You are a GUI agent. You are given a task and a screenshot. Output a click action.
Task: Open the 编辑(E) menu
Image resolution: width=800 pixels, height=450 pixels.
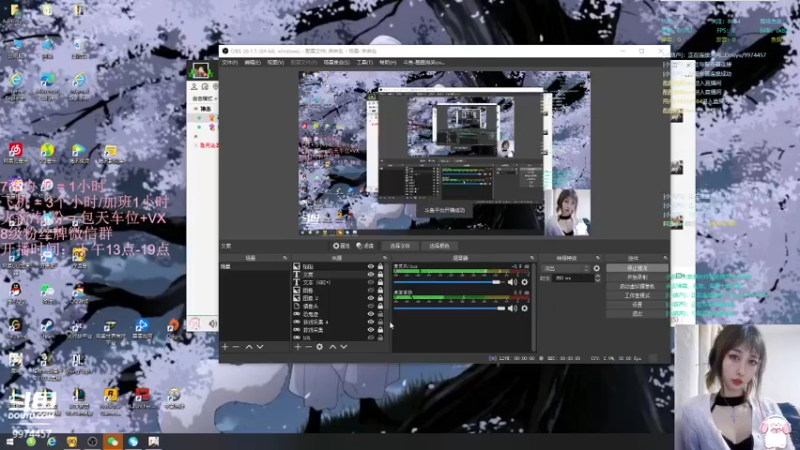[253, 62]
